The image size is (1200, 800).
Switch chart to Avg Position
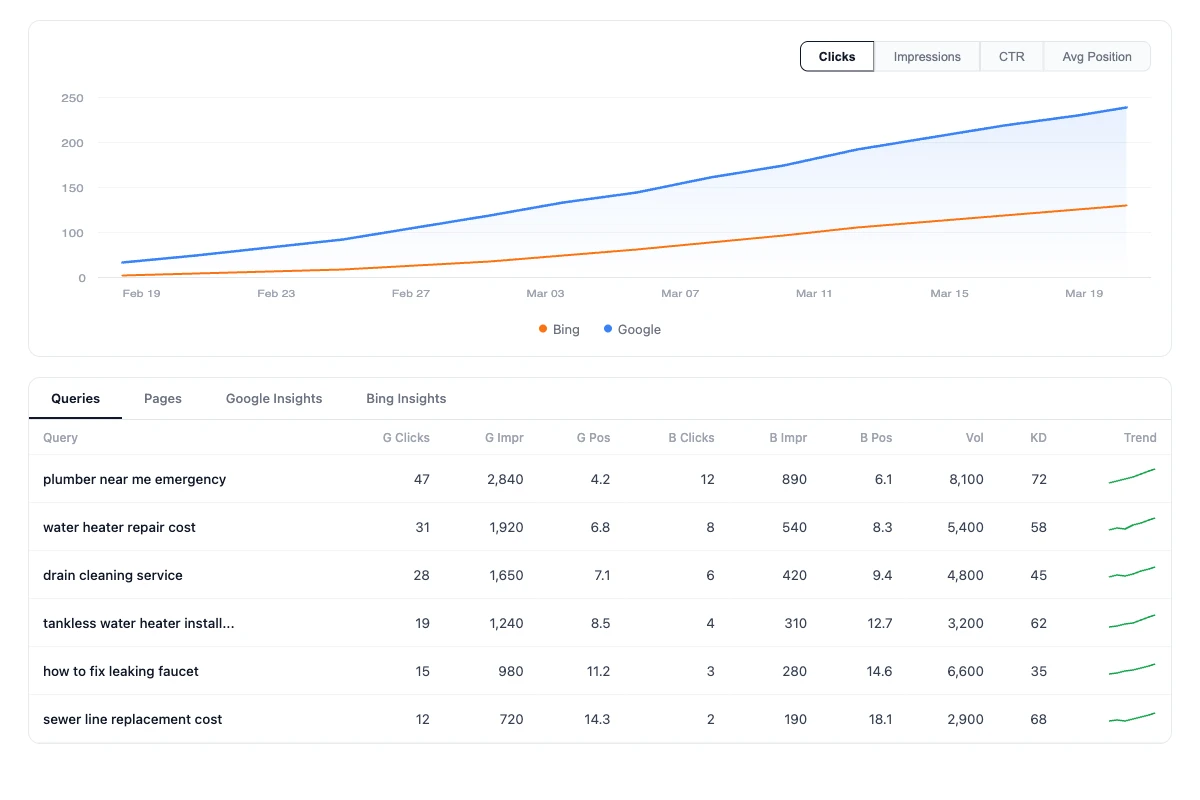click(1096, 57)
